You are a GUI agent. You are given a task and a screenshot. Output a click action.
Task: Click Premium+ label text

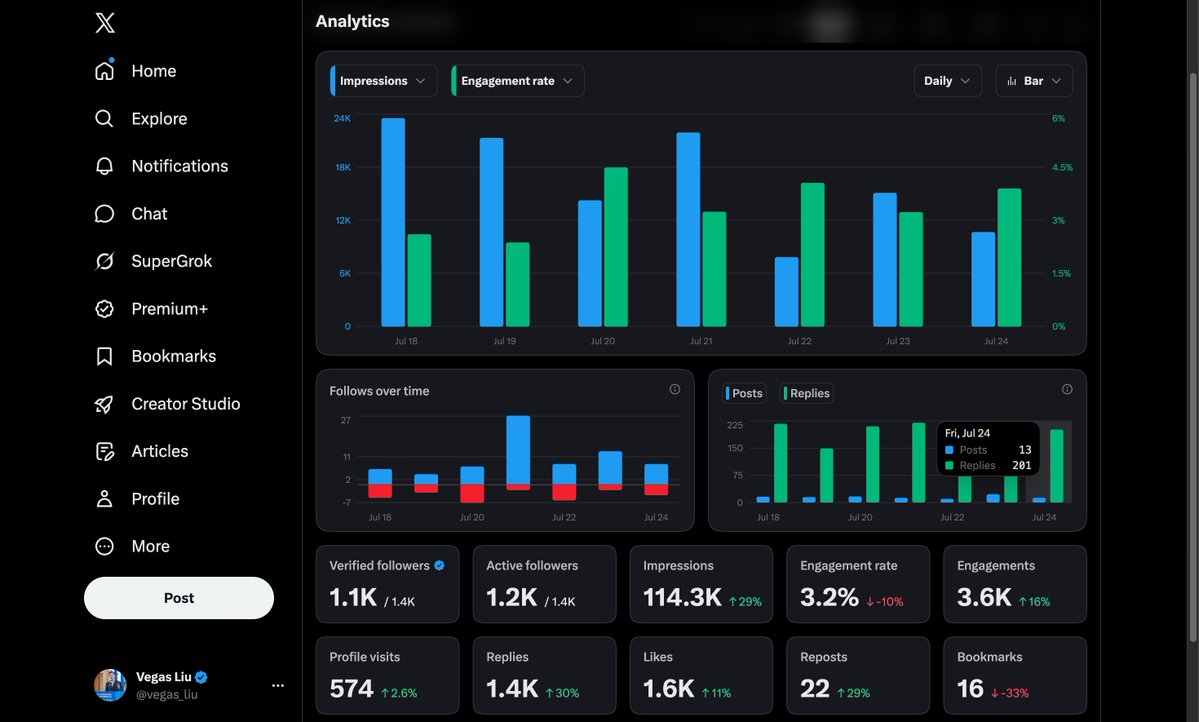click(170, 308)
